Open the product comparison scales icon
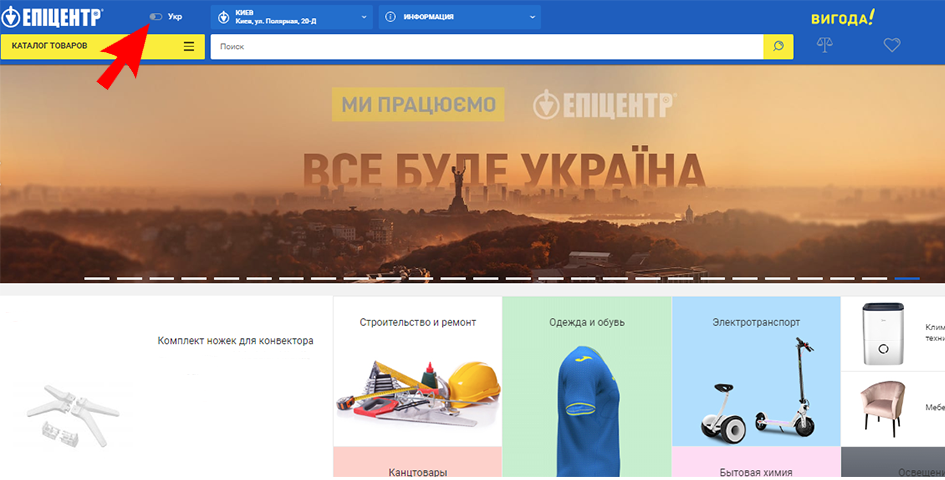 tap(824, 46)
